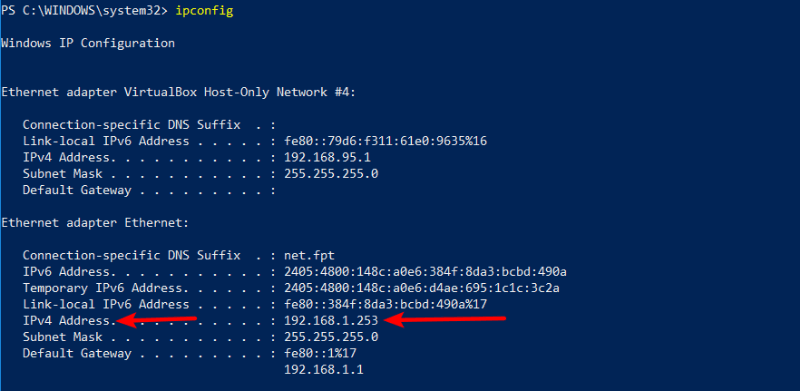
Task: Click the Temporary IPv6 Address label
Action: click(103, 288)
